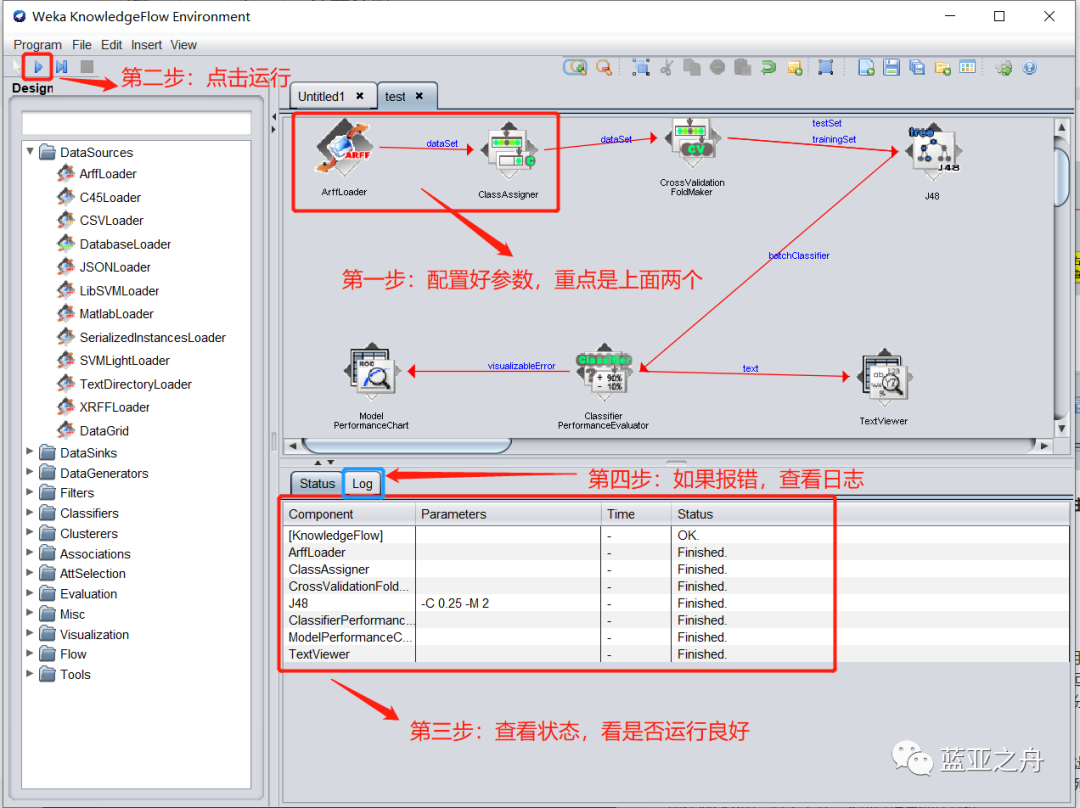
Task: Expand the Tools folder
Action: [30, 674]
